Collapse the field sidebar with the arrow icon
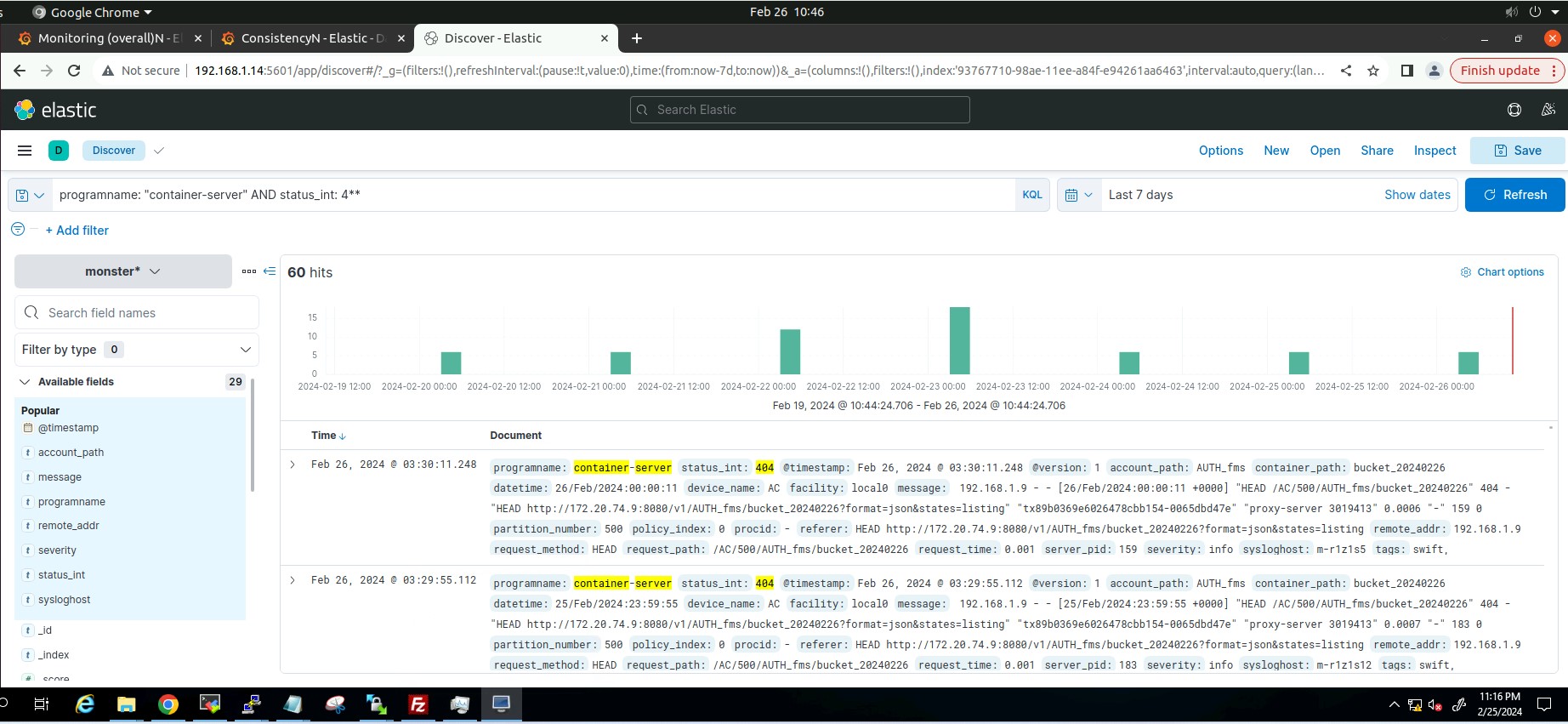Viewport: 1568px width, 724px height. (270, 271)
